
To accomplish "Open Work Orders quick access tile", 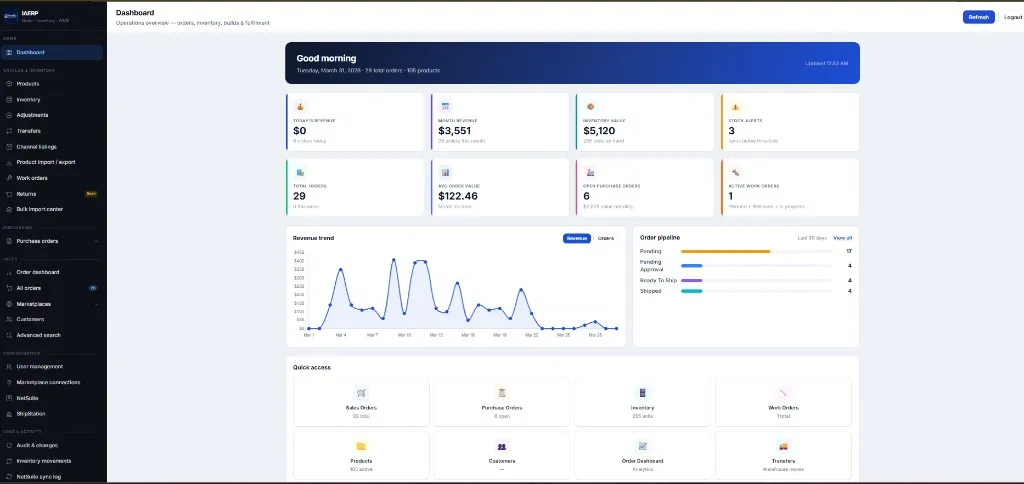I will 784,402.
